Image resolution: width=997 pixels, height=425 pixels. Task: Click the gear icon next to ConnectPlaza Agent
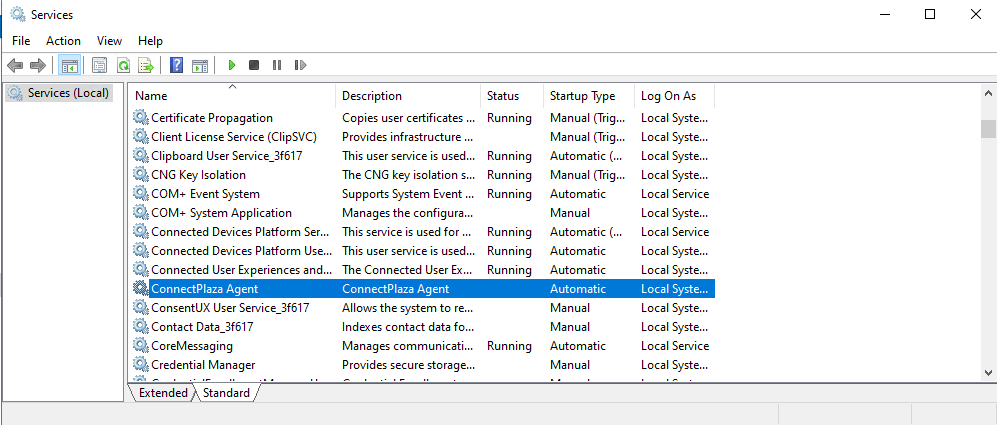140,289
